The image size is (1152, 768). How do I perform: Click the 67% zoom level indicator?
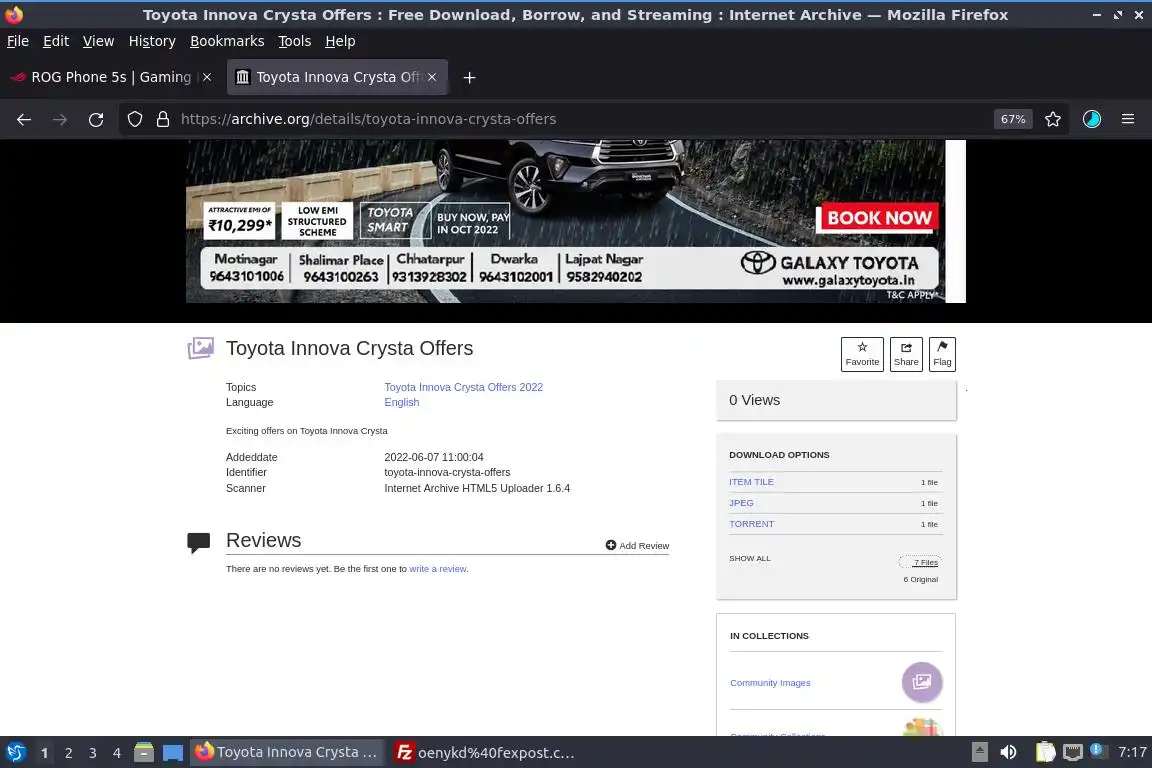tap(1013, 119)
